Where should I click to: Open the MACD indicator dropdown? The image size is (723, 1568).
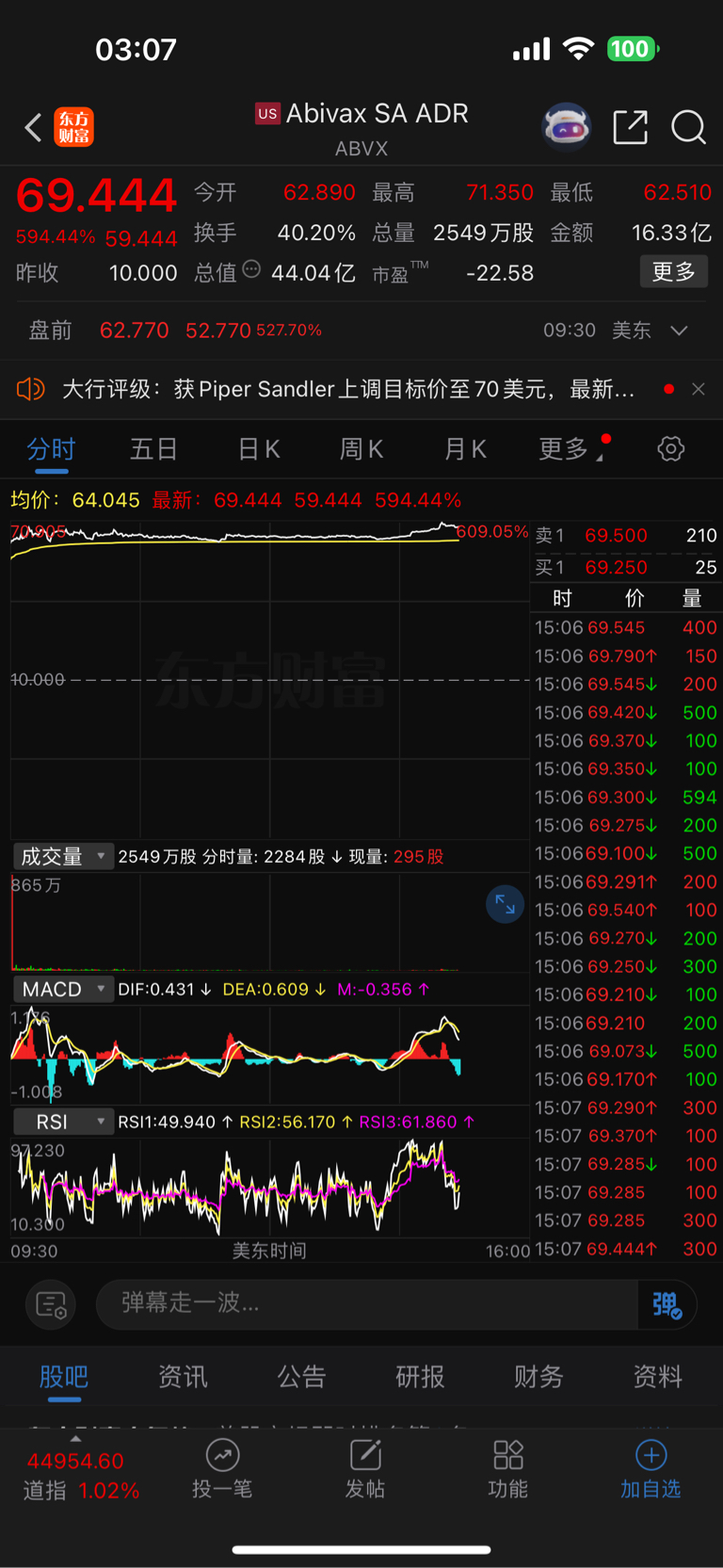point(63,989)
